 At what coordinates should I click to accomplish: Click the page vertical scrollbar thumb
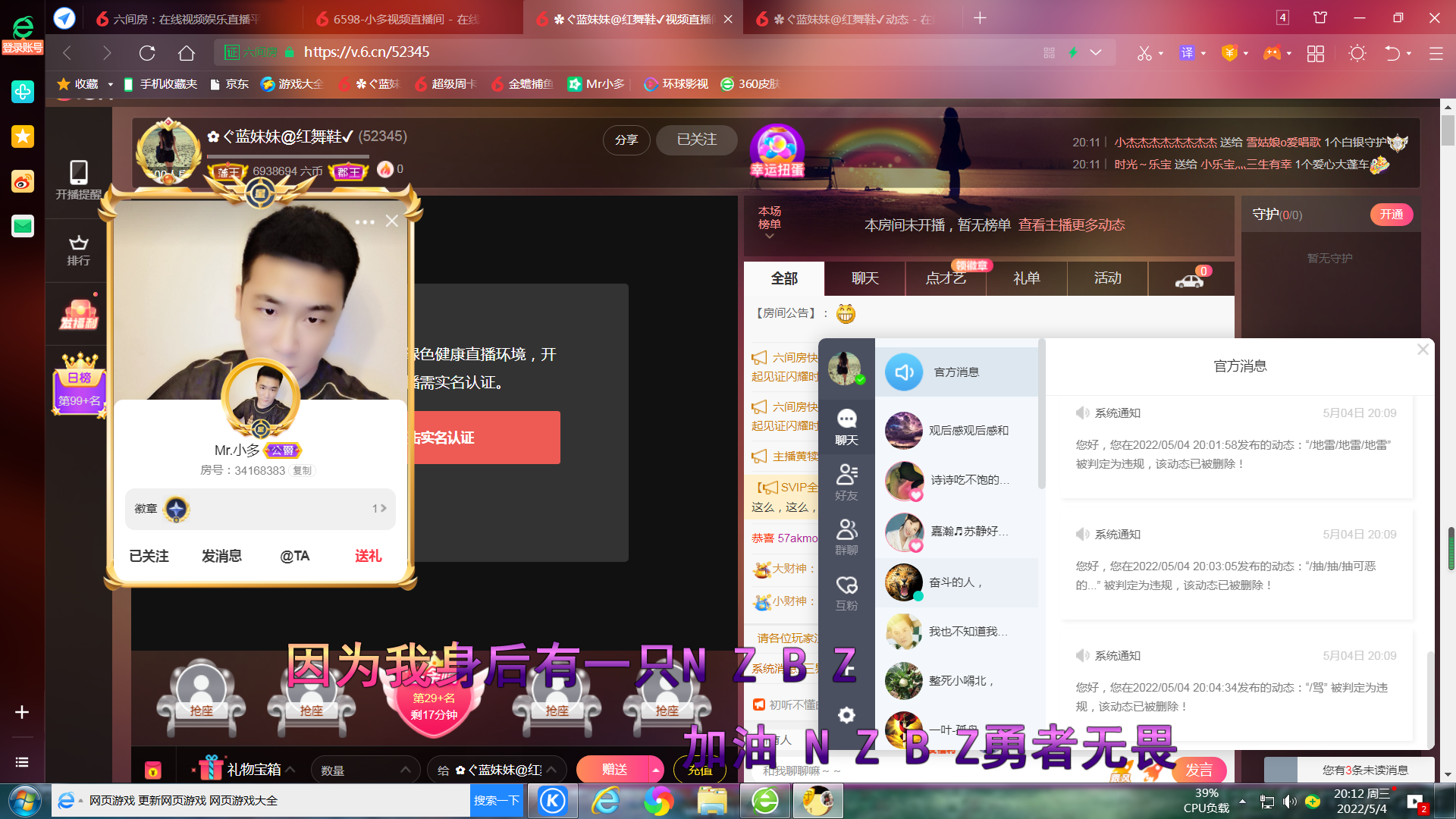1448,129
